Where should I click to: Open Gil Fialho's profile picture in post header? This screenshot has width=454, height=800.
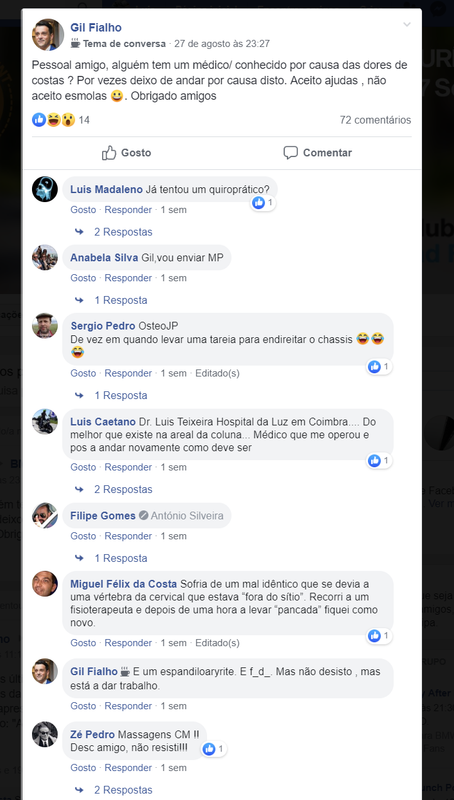click(x=48, y=35)
